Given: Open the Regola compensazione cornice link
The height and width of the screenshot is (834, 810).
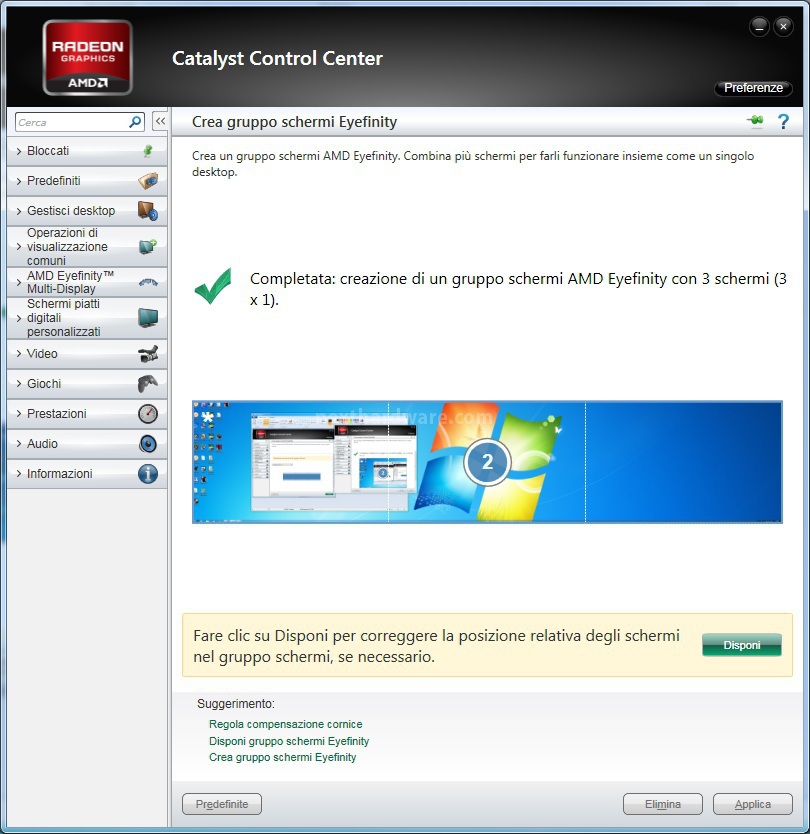Looking at the screenshot, I should 286,724.
